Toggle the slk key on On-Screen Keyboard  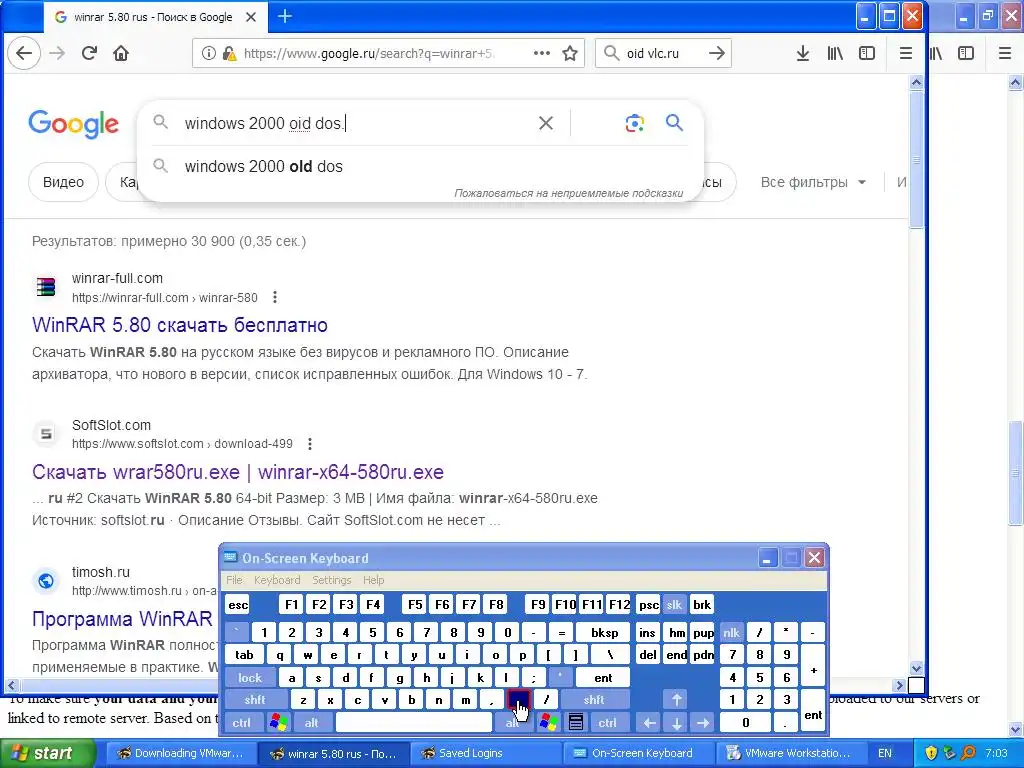coord(674,605)
